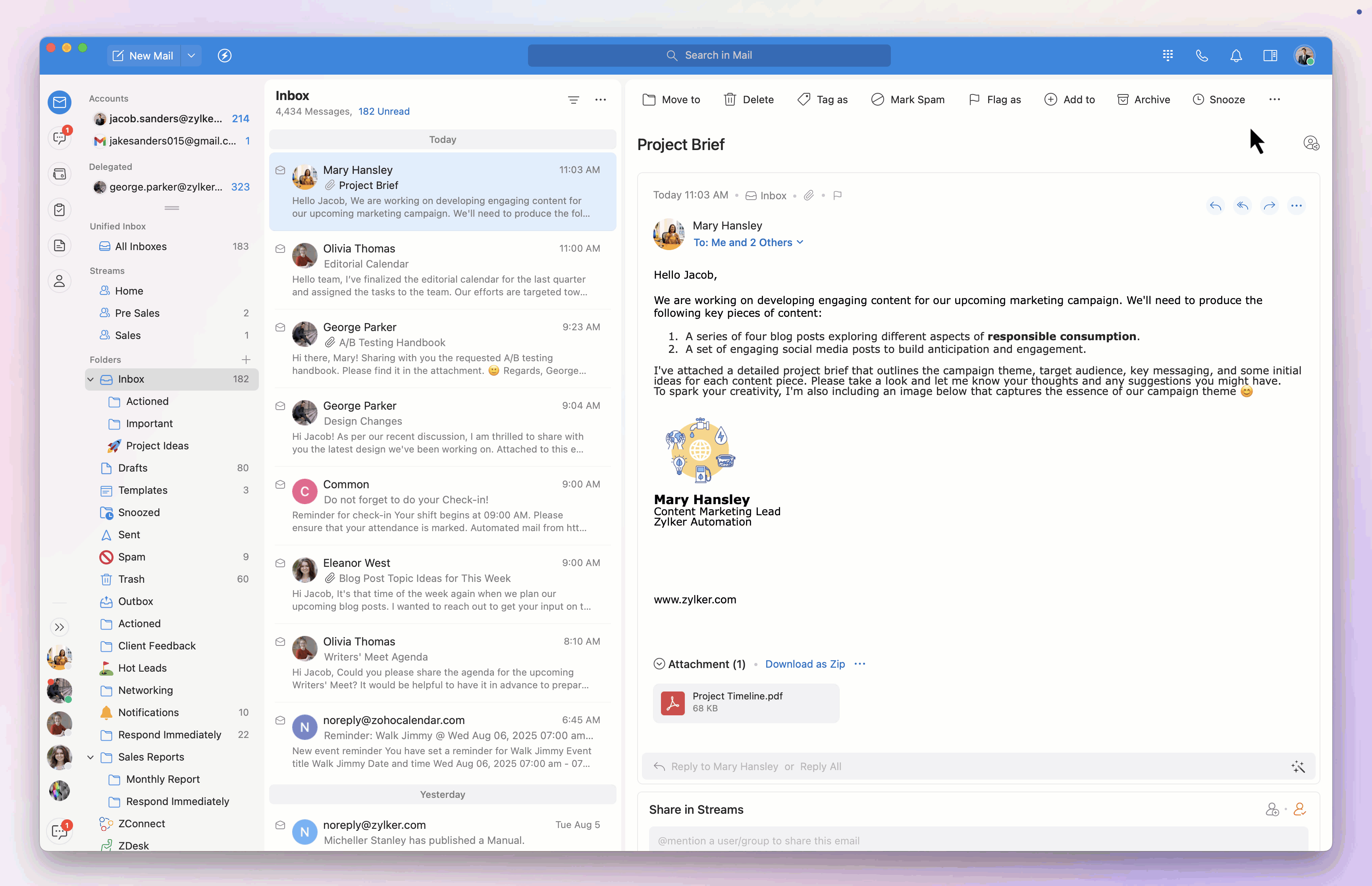Click the 182 Unread link
This screenshot has width=1372, height=886.
point(384,112)
